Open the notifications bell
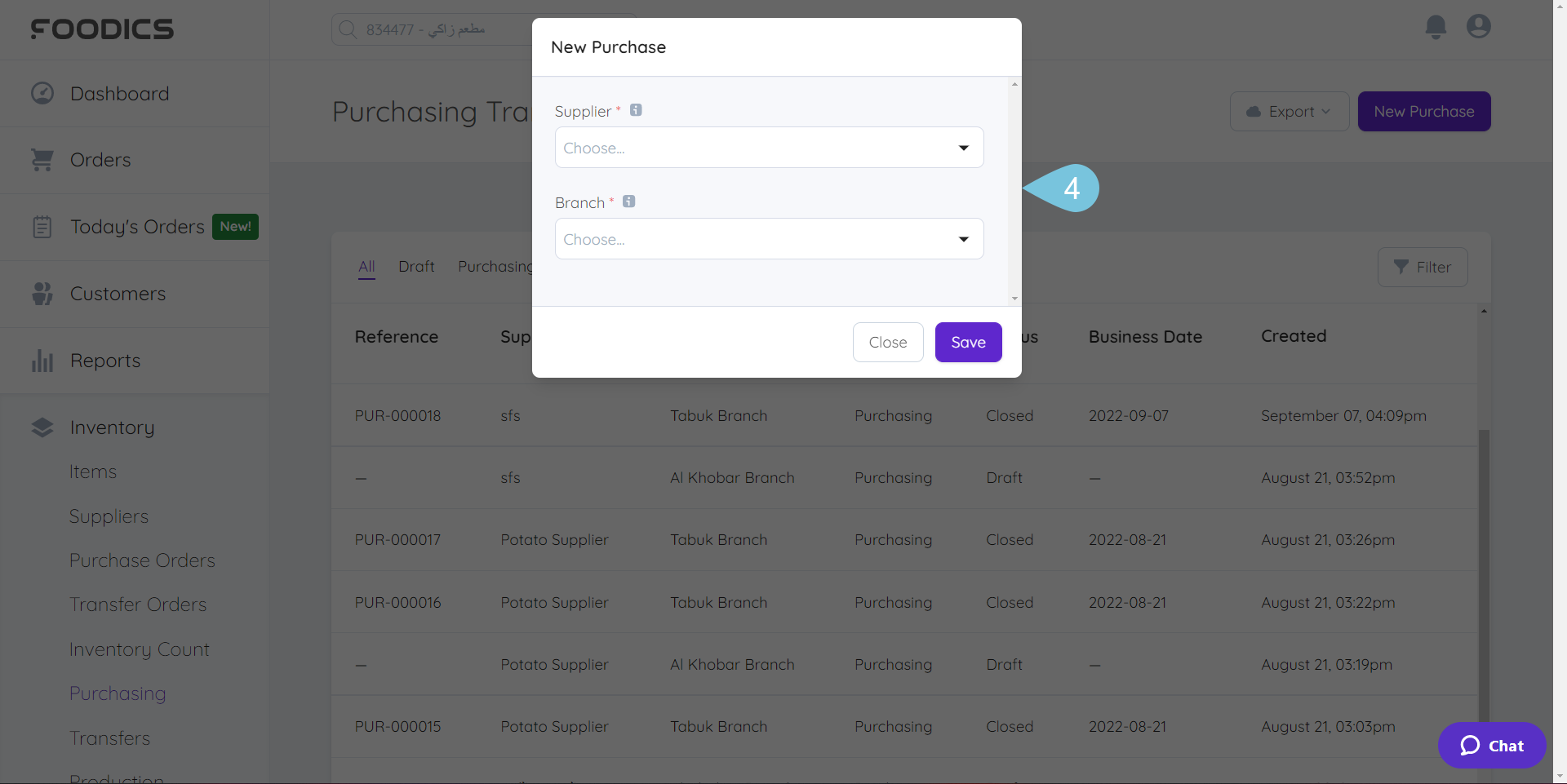 pyautogui.click(x=1435, y=27)
